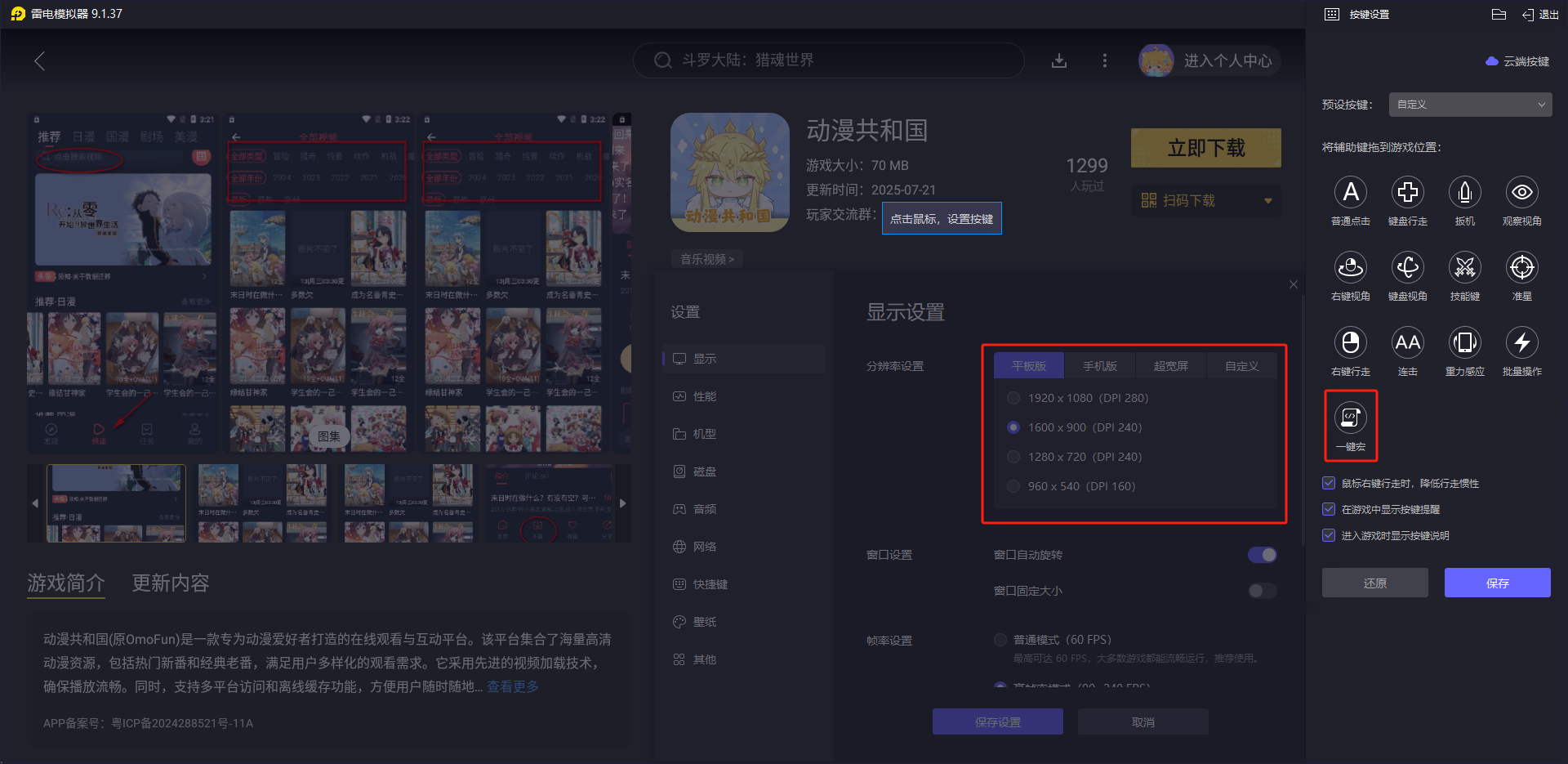Toggle the 窗口自动旋转 switch
This screenshot has width=1568, height=764.
pyautogui.click(x=1263, y=555)
